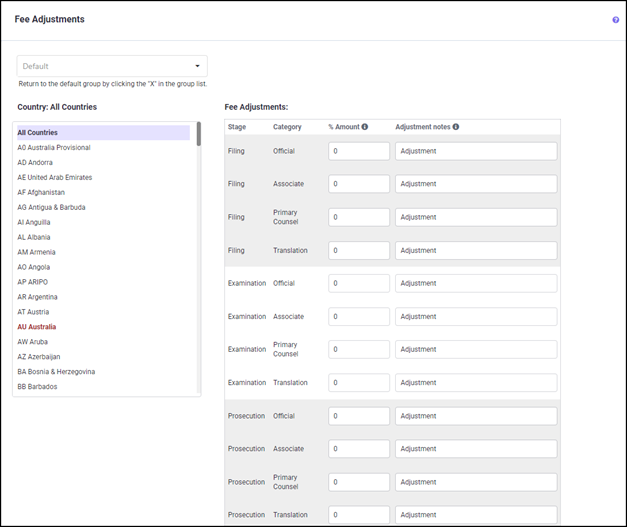Viewport: 627px width, 527px height.
Task: Click Filing Associate adjustment notes field
Action: [x=475, y=184]
